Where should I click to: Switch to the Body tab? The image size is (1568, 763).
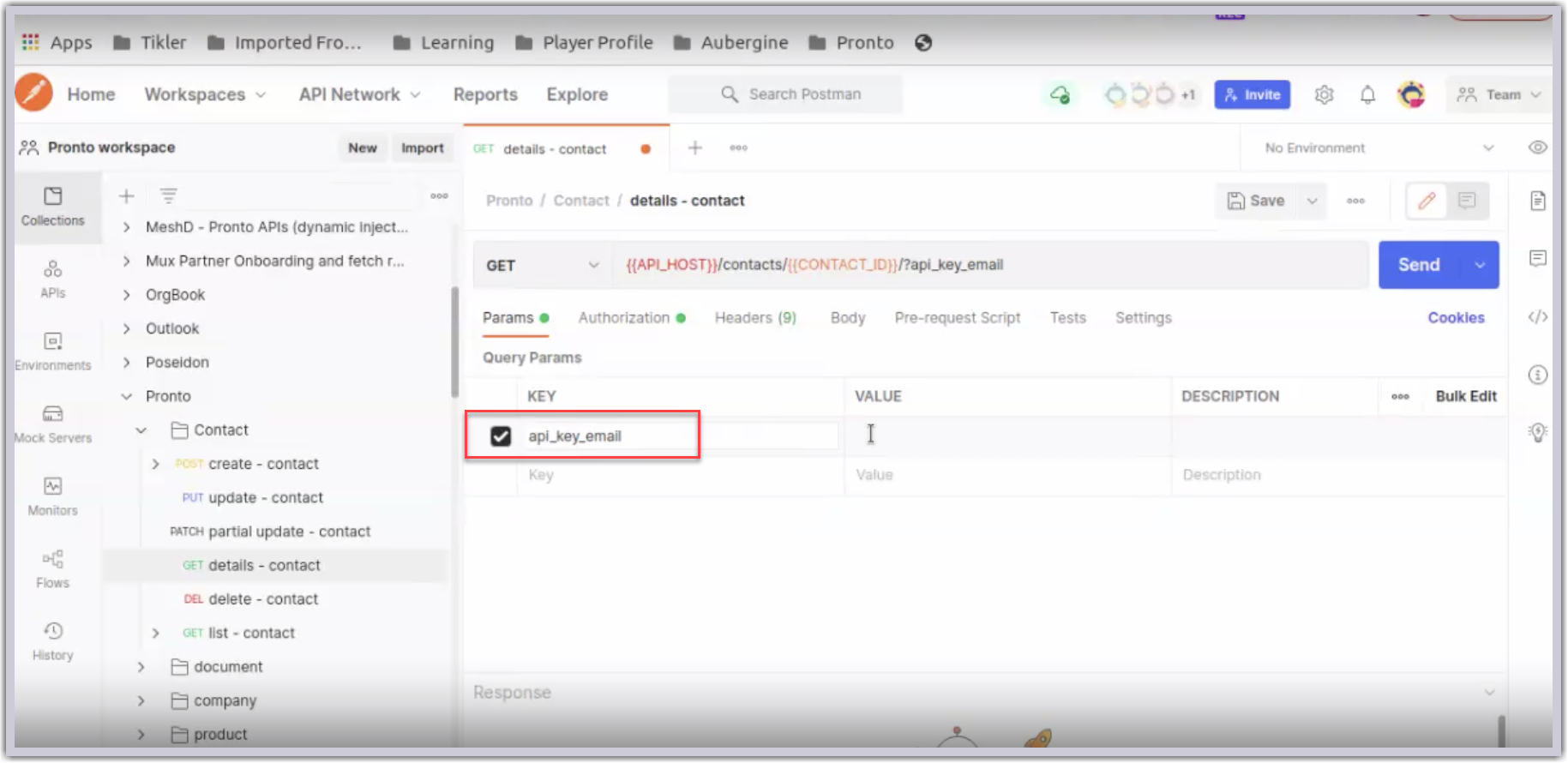pos(848,318)
